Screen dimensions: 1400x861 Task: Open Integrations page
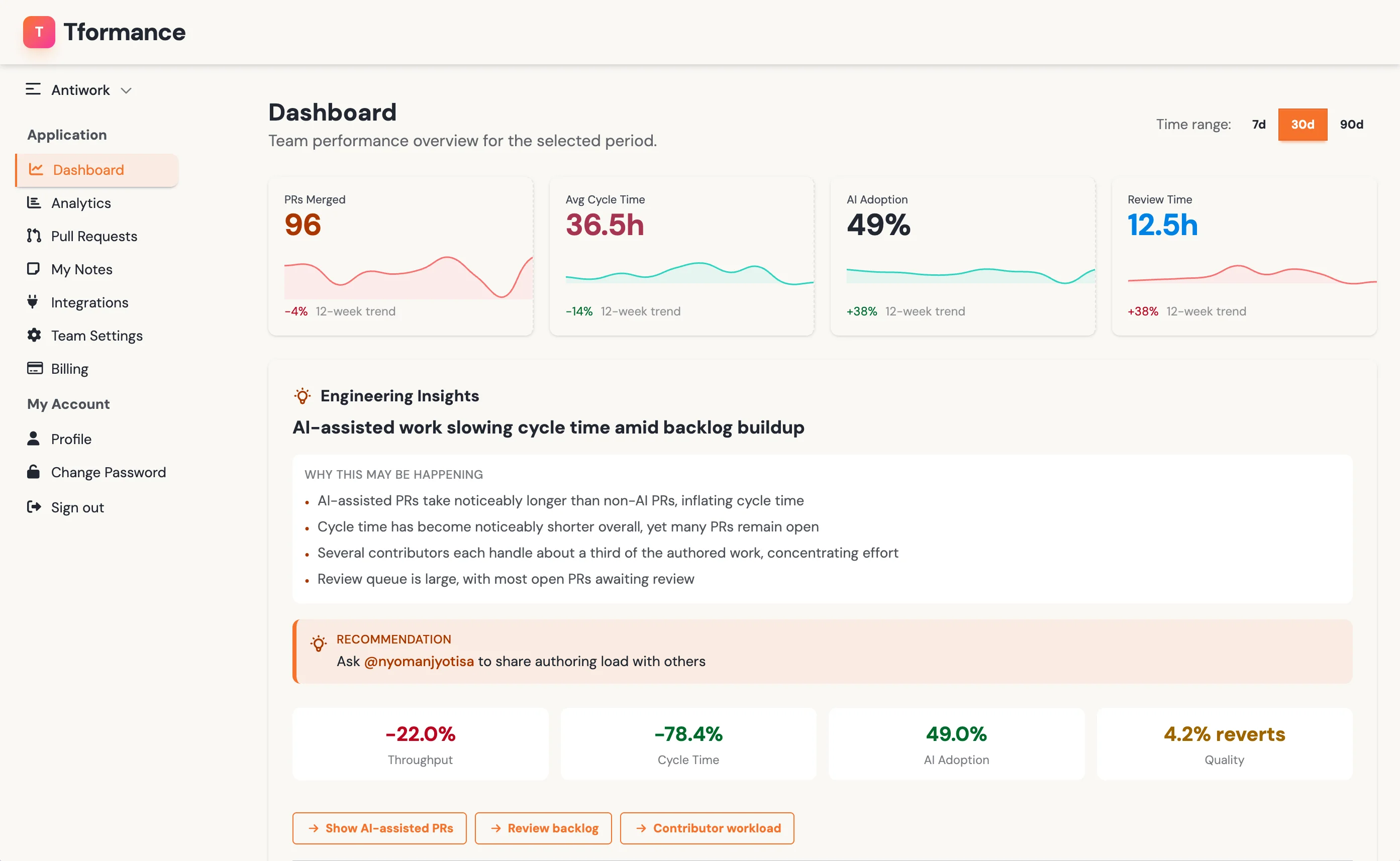point(97,302)
